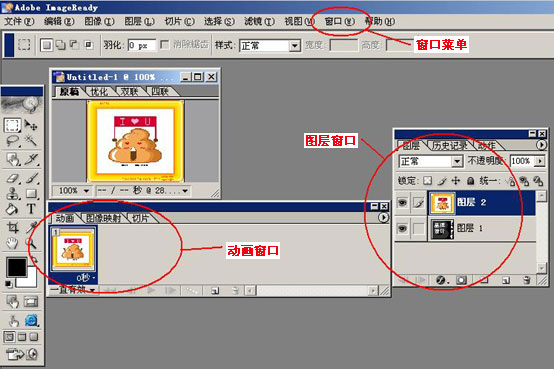The width and height of the screenshot is (554, 369).
Task: Choose the Lasso tool
Action: click(x=13, y=141)
